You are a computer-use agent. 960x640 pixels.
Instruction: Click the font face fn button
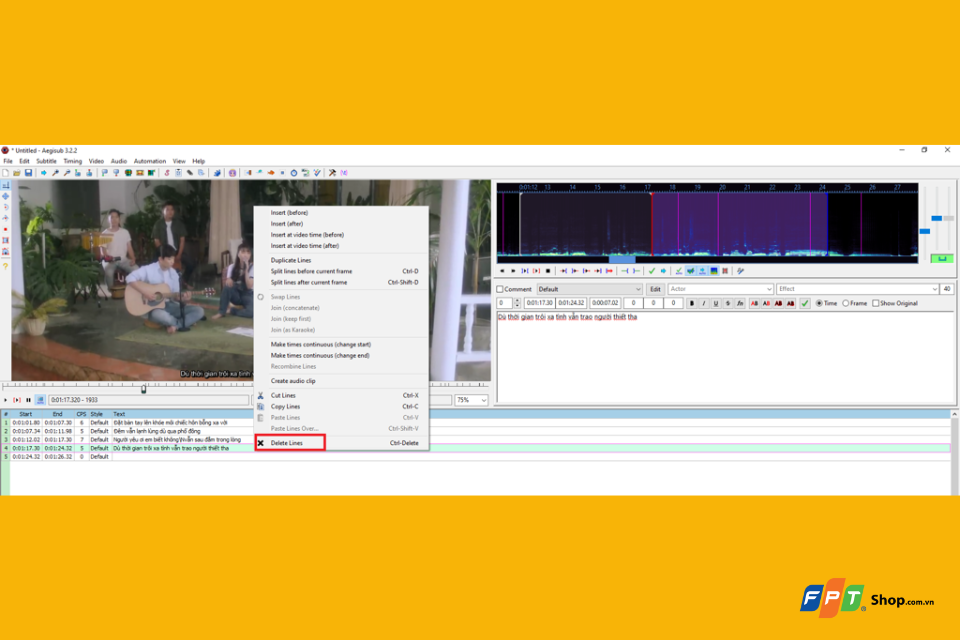point(740,303)
